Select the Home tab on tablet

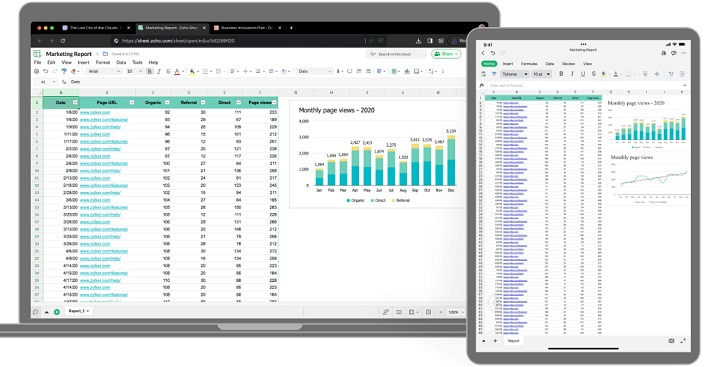pos(489,64)
